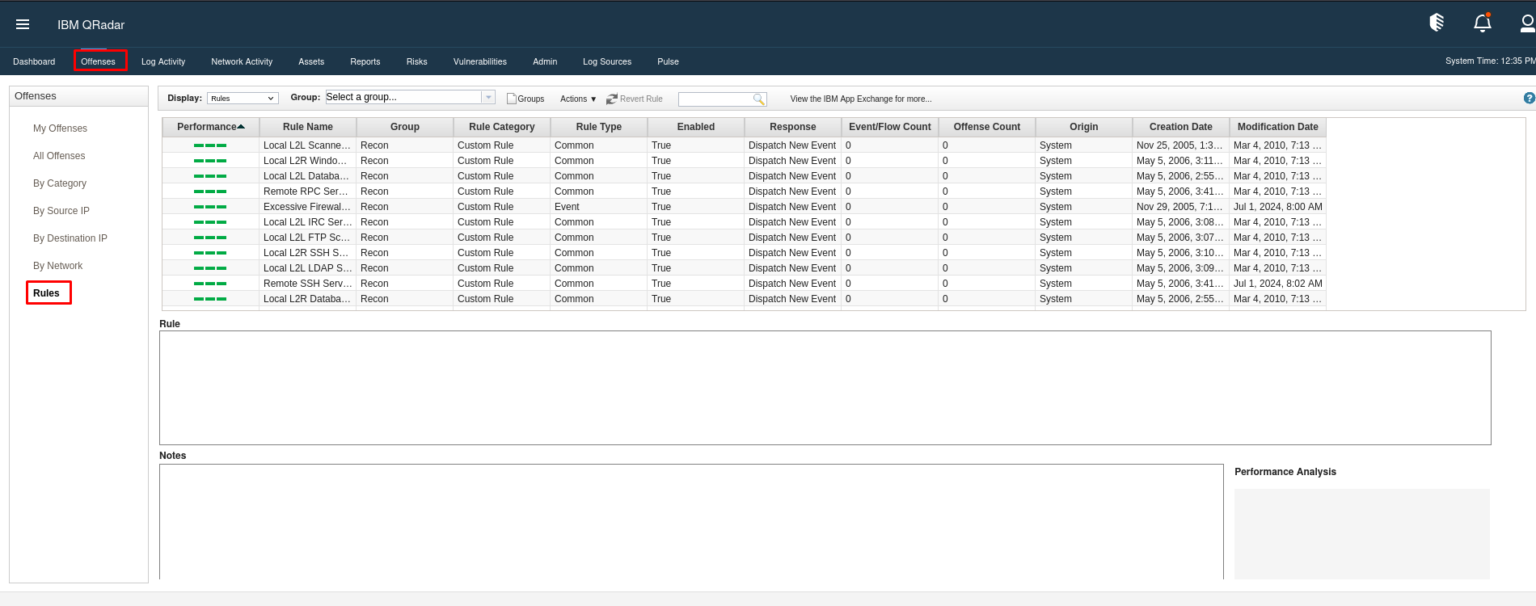Image resolution: width=1536 pixels, height=606 pixels.
Task: Click the blue help question mark
Action: pos(1528,99)
